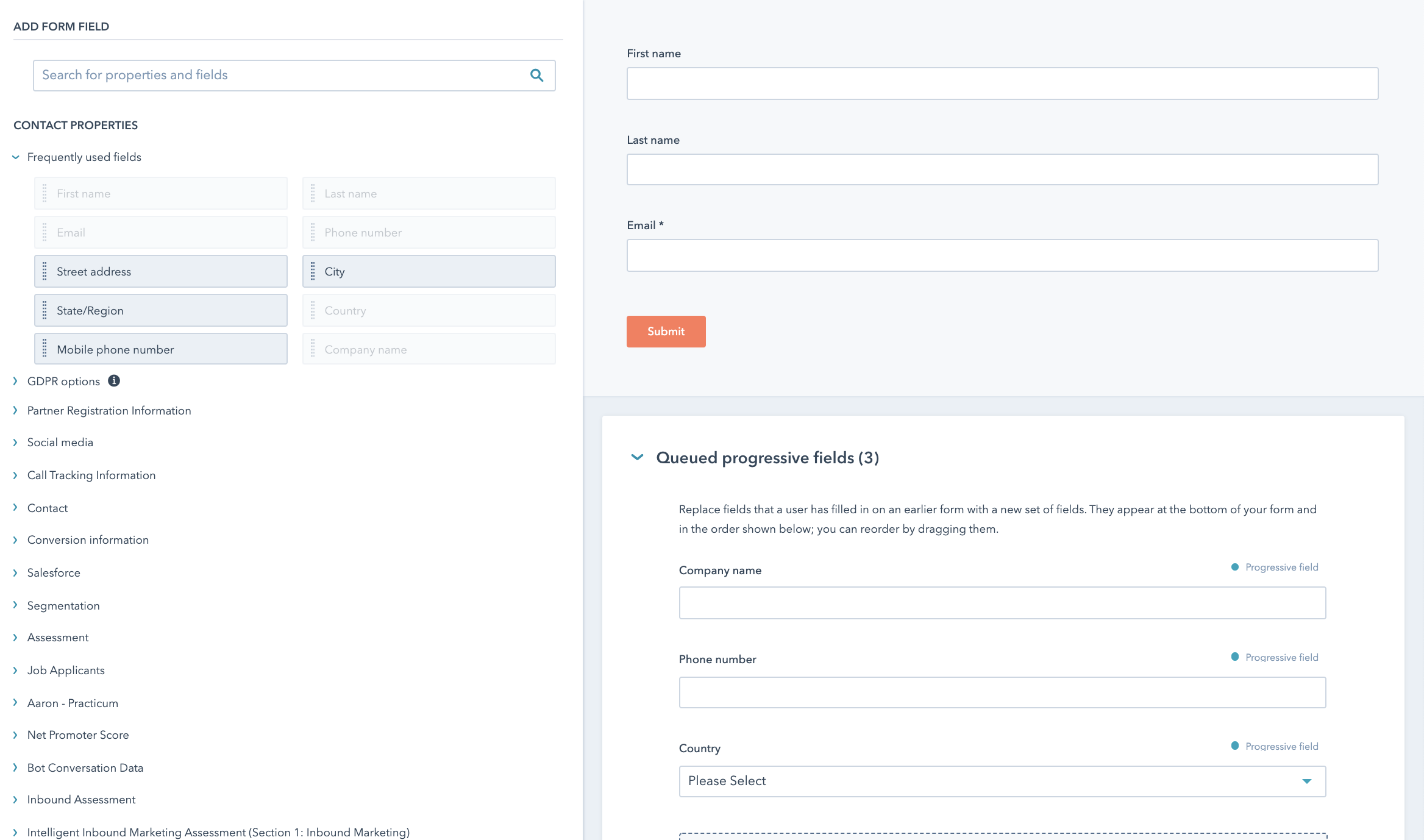The width and height of the screenshot is (1424, 840).
Task: Open the Country Please Select dropdown
Action: 1002,781
